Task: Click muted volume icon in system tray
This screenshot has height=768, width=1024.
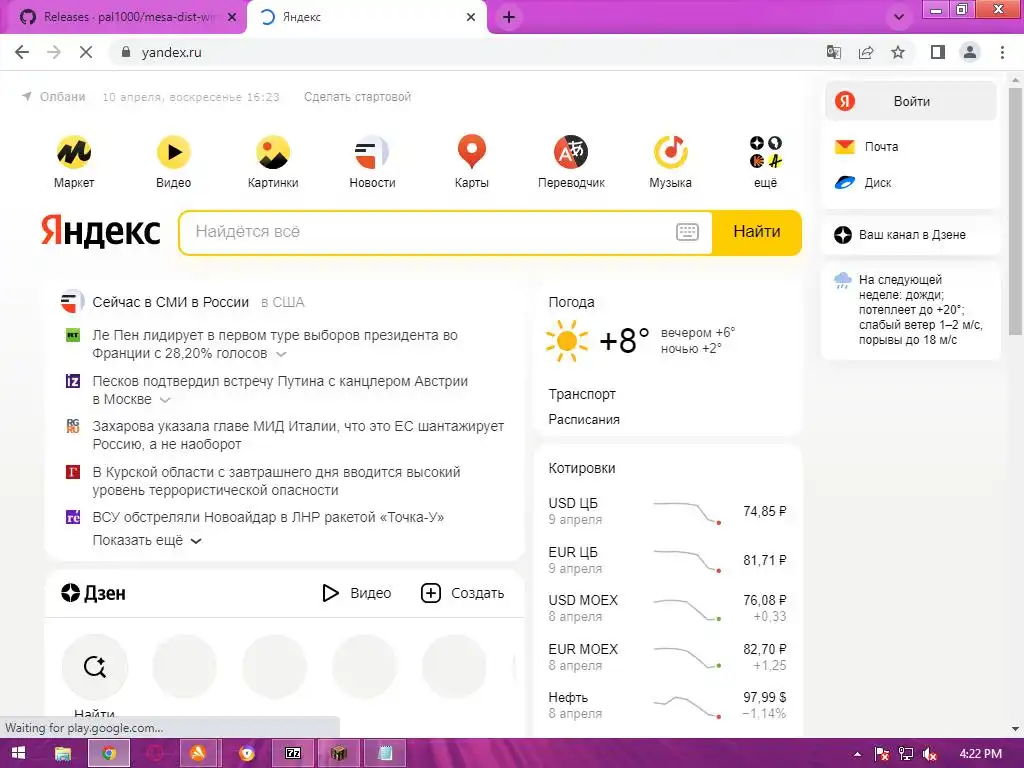Action: (x=931, y=754)
